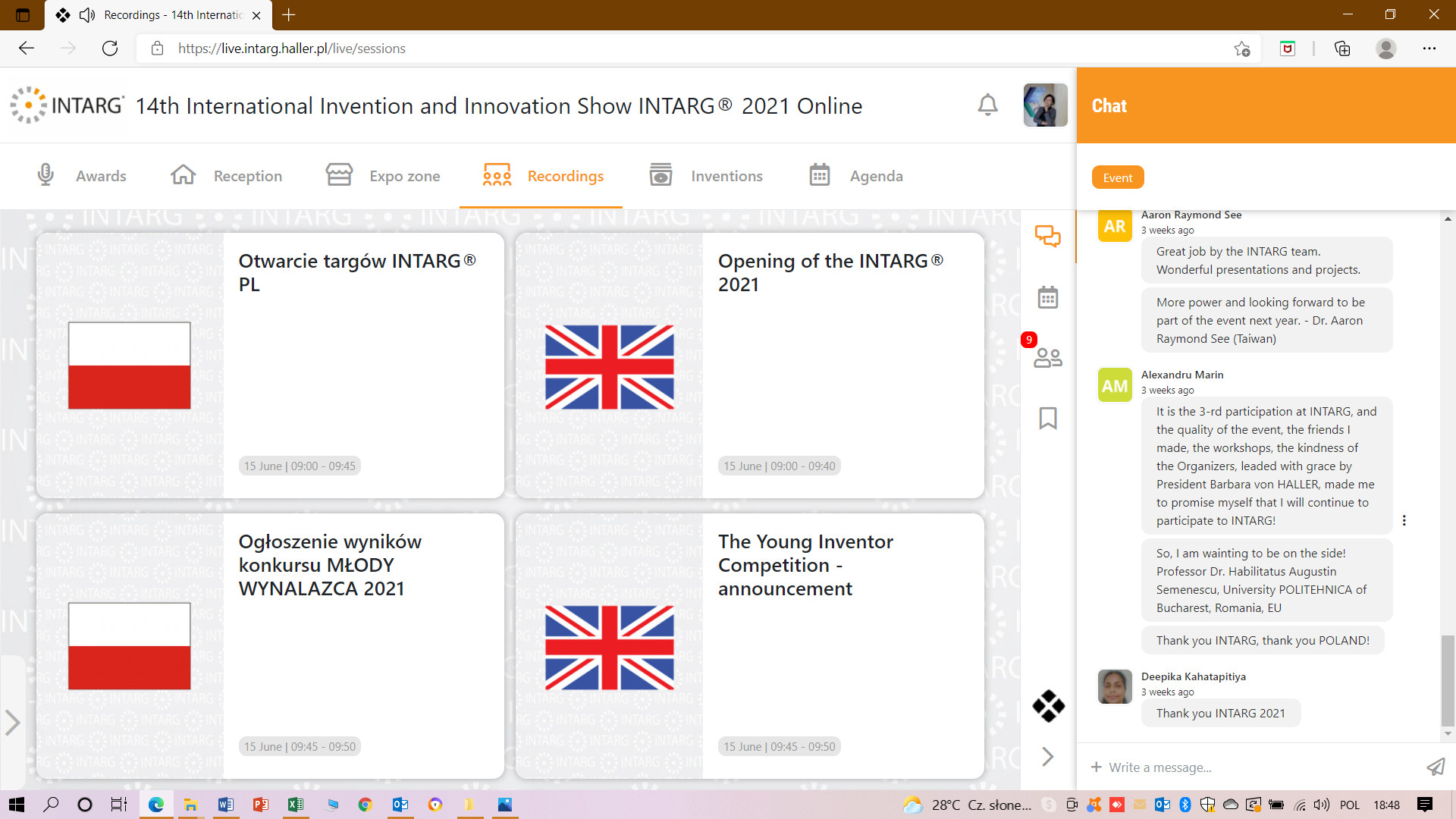Open Otwarcie targów INTARG PL recording
Viewport: 1456px width, 819px height.
point(270,366)
